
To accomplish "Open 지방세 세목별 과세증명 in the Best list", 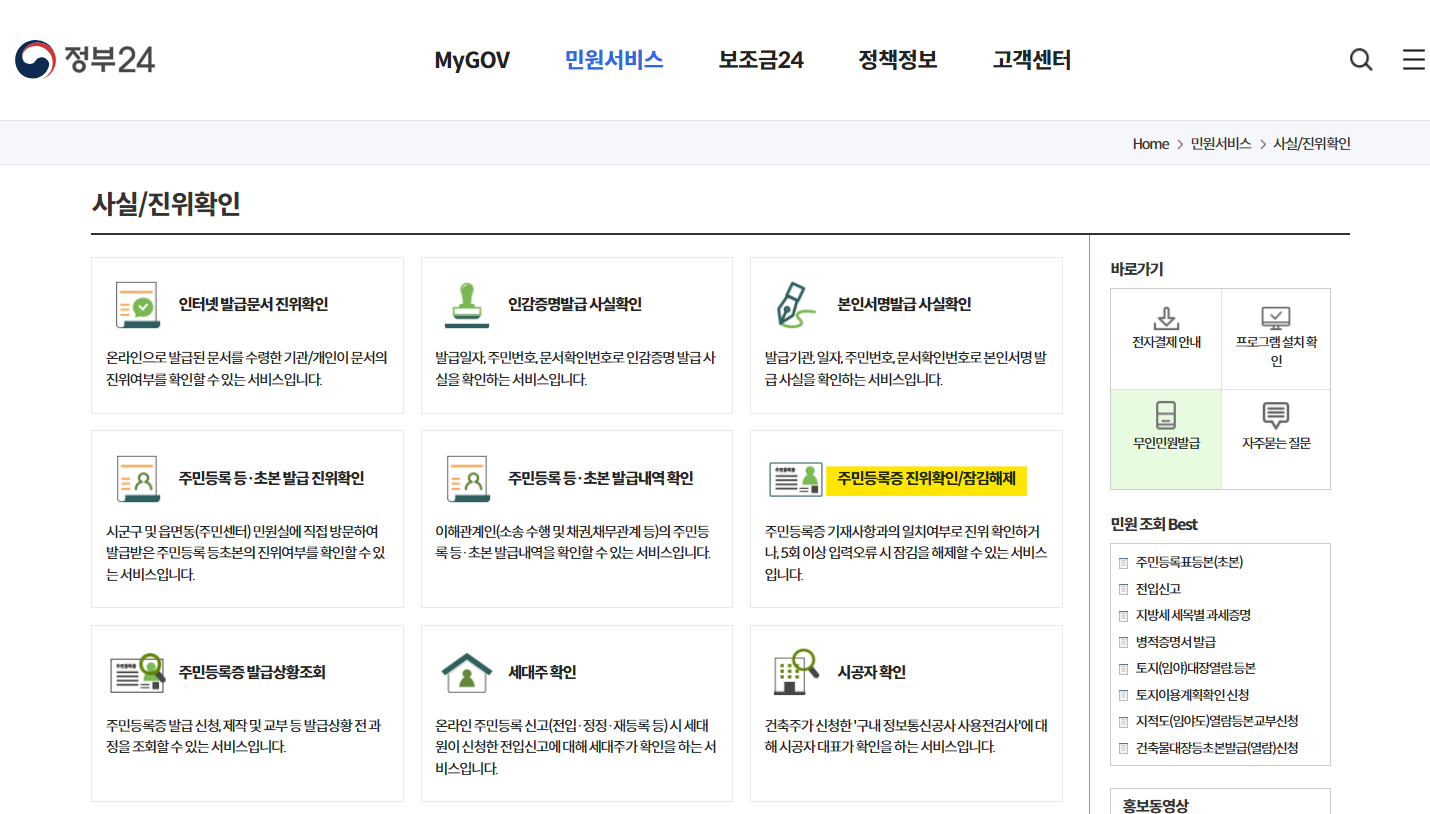I will [x=1193, y=615].
